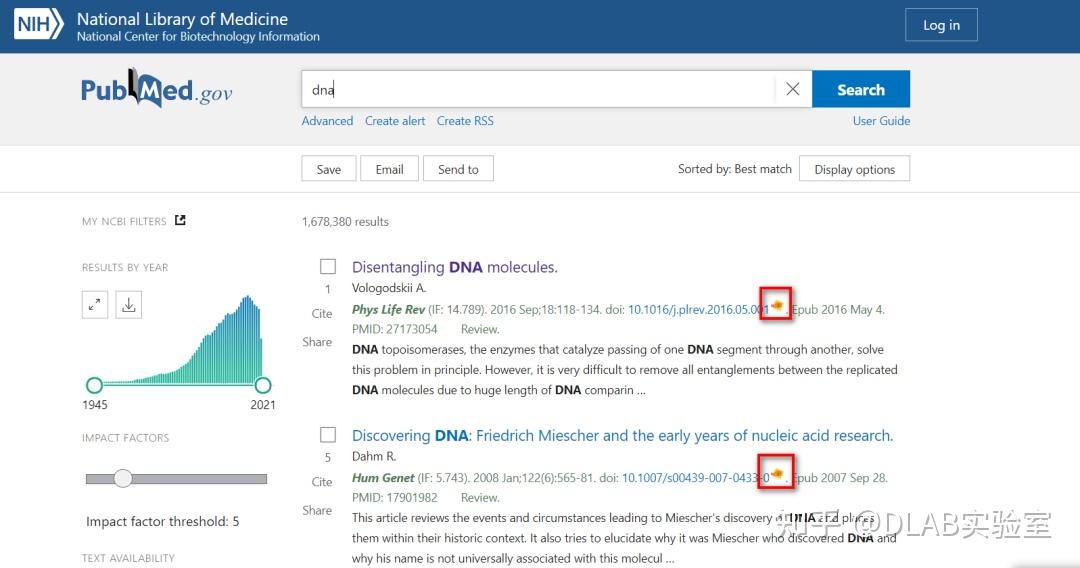
Task: Click orange icon after Phys Life Rev DOI
Action: [x=777, y=304]
